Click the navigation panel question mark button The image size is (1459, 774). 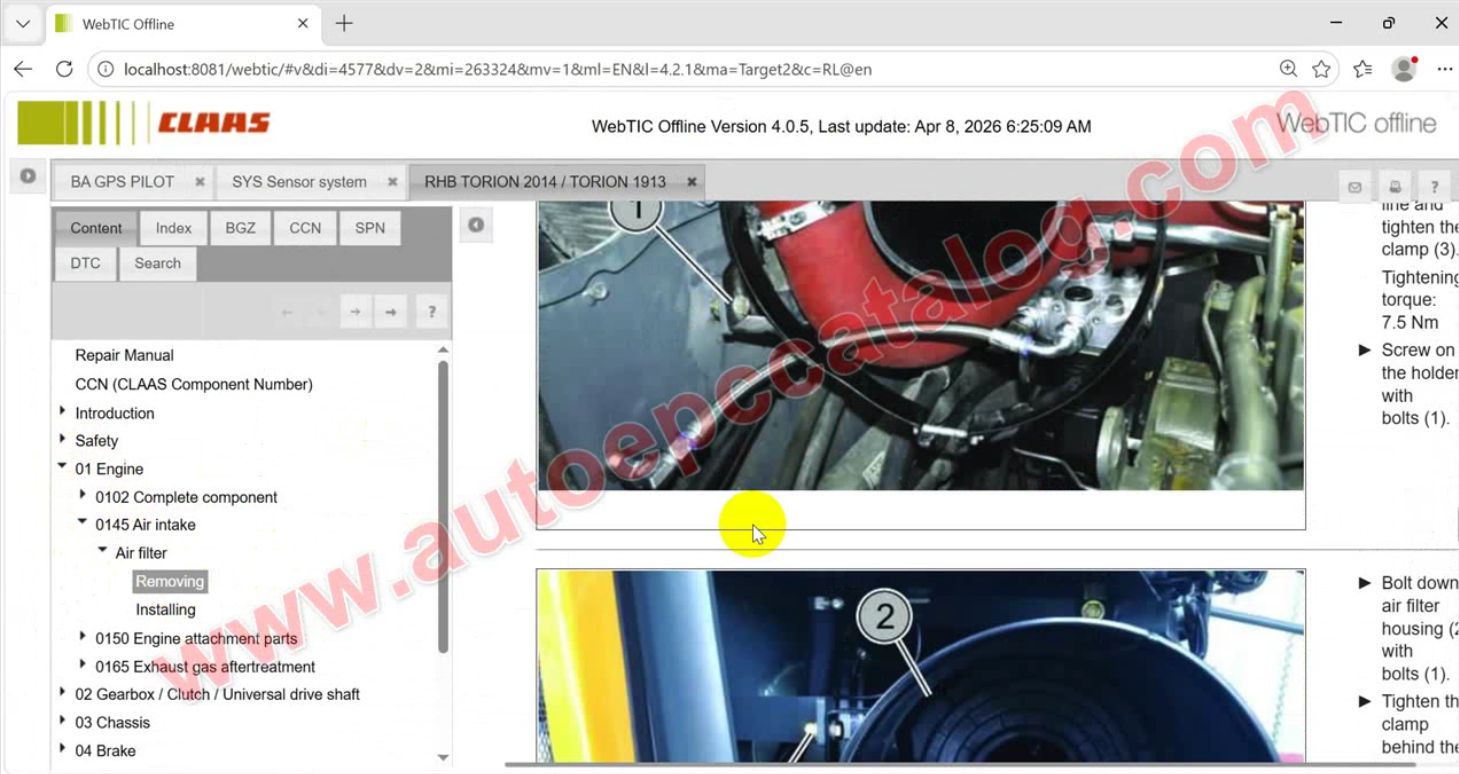(431, 312)
